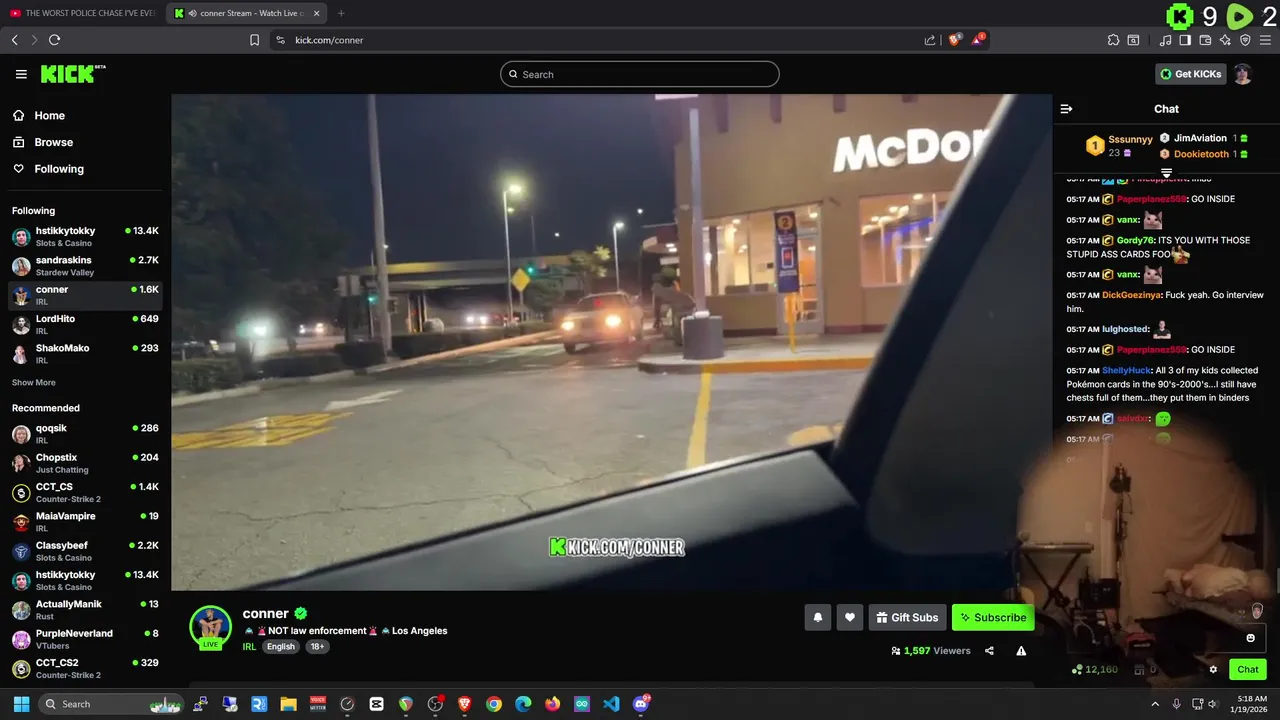The image size is (1280, 720).
Task: Open Leo AI sparkle icon
Action: click(1225, 40)
